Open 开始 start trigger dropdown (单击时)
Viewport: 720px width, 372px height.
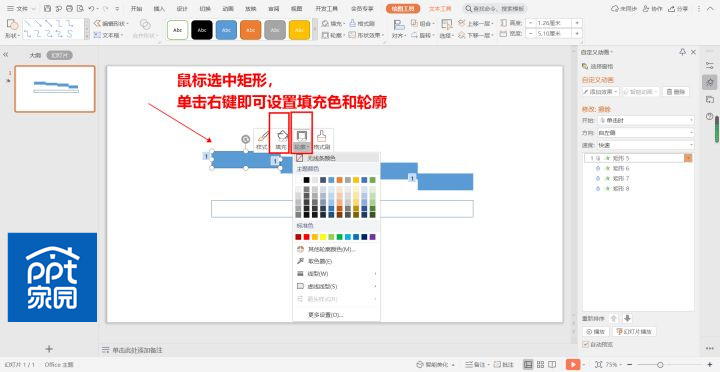[x=646, y=120]
